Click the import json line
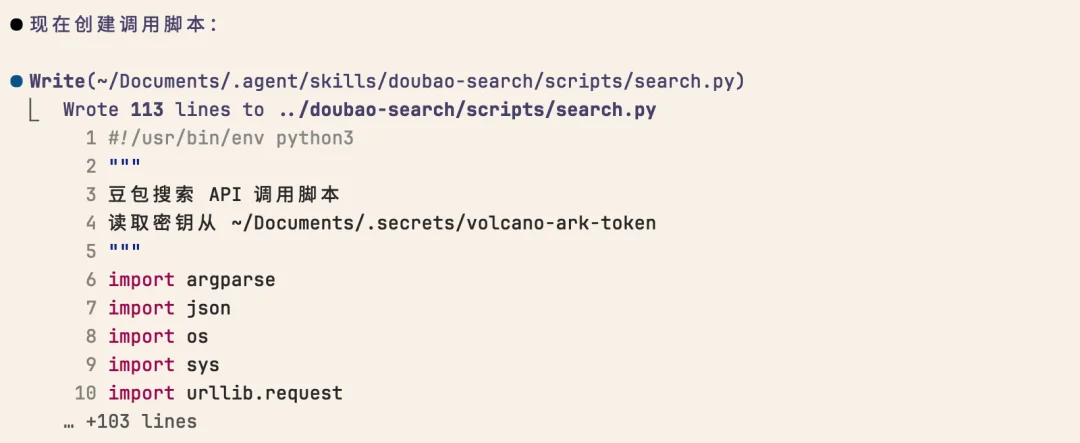This screenshot has height=443, width=1080. coord(169,309)
